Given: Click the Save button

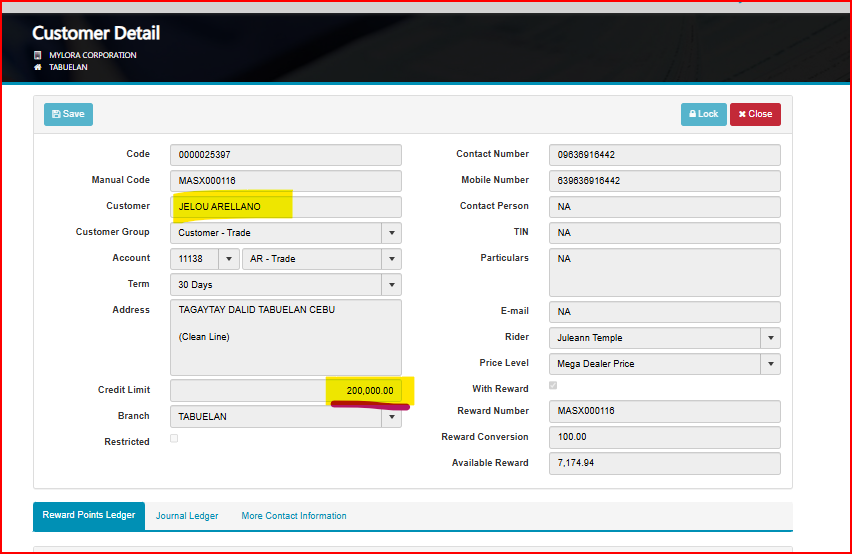Looking at the screenshot, I should tap(68, 114).
